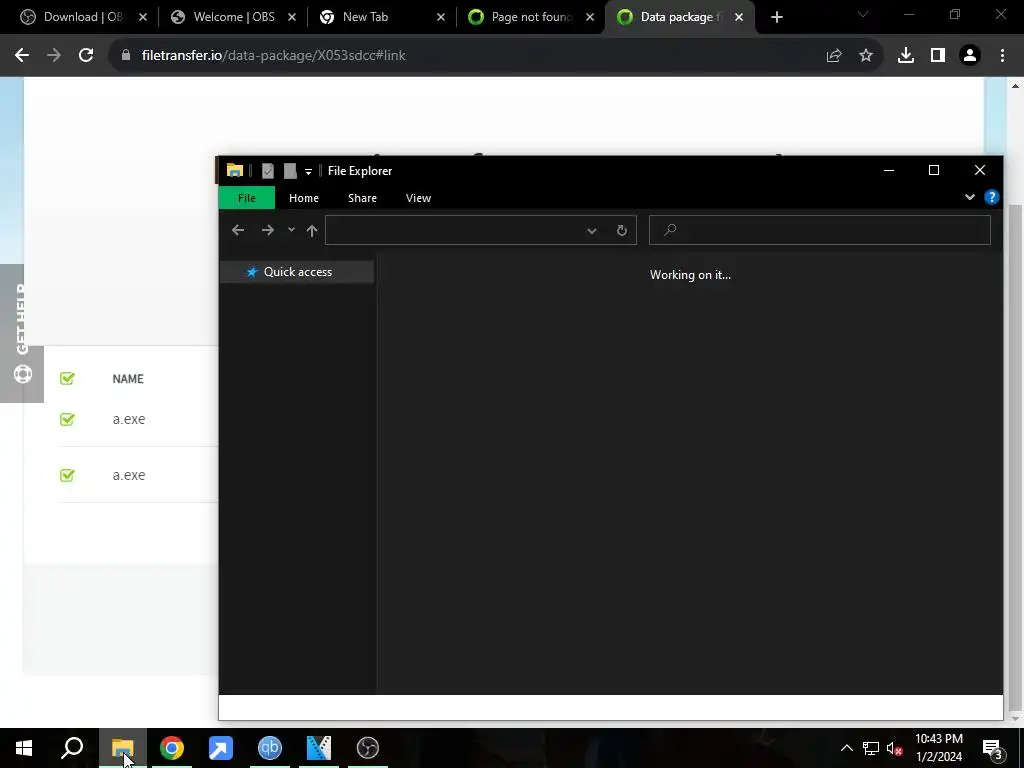This screenshot has width=1024, height=768.
Task: Go up one folder level in File Explorer
Action: coord(312,231)
